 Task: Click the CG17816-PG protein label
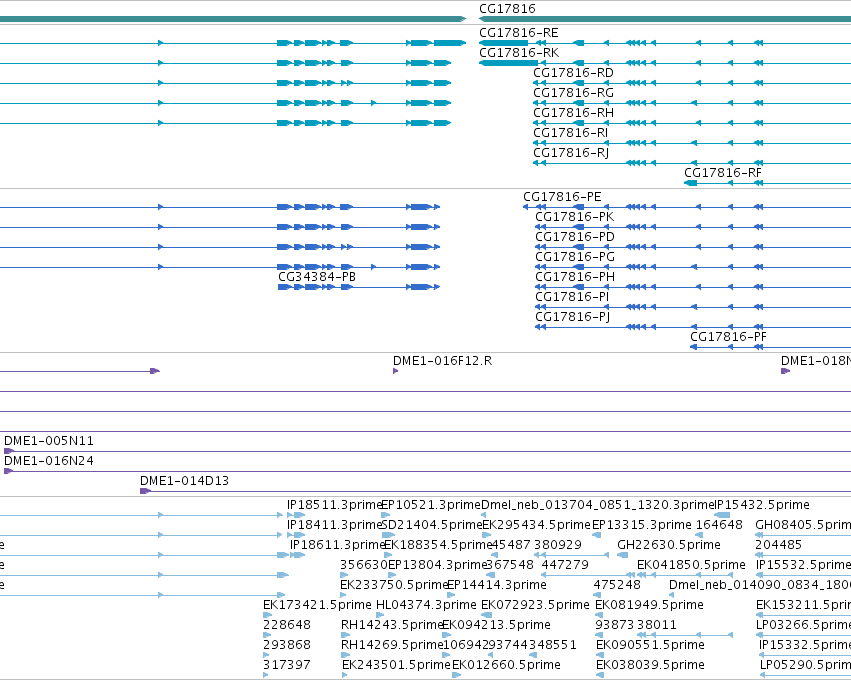tap(575, 257)
